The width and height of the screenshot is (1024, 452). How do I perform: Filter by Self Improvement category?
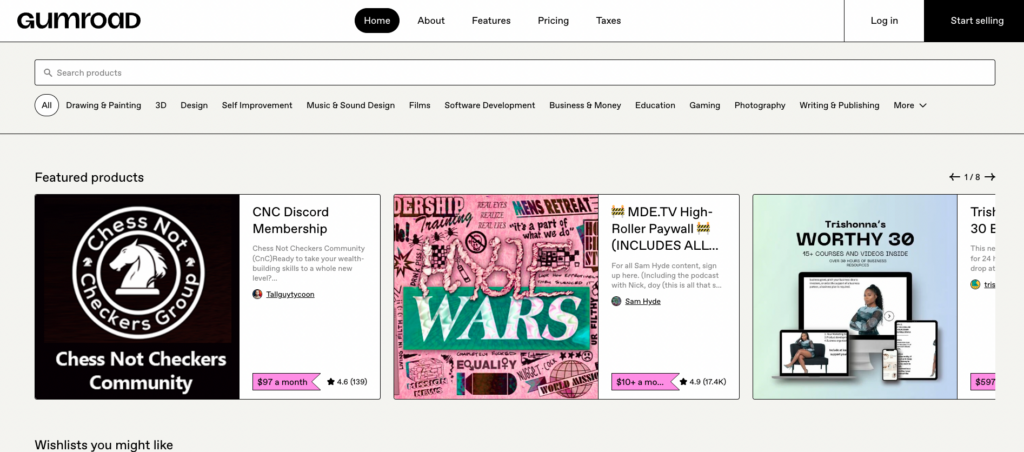[x=257, y=105]
